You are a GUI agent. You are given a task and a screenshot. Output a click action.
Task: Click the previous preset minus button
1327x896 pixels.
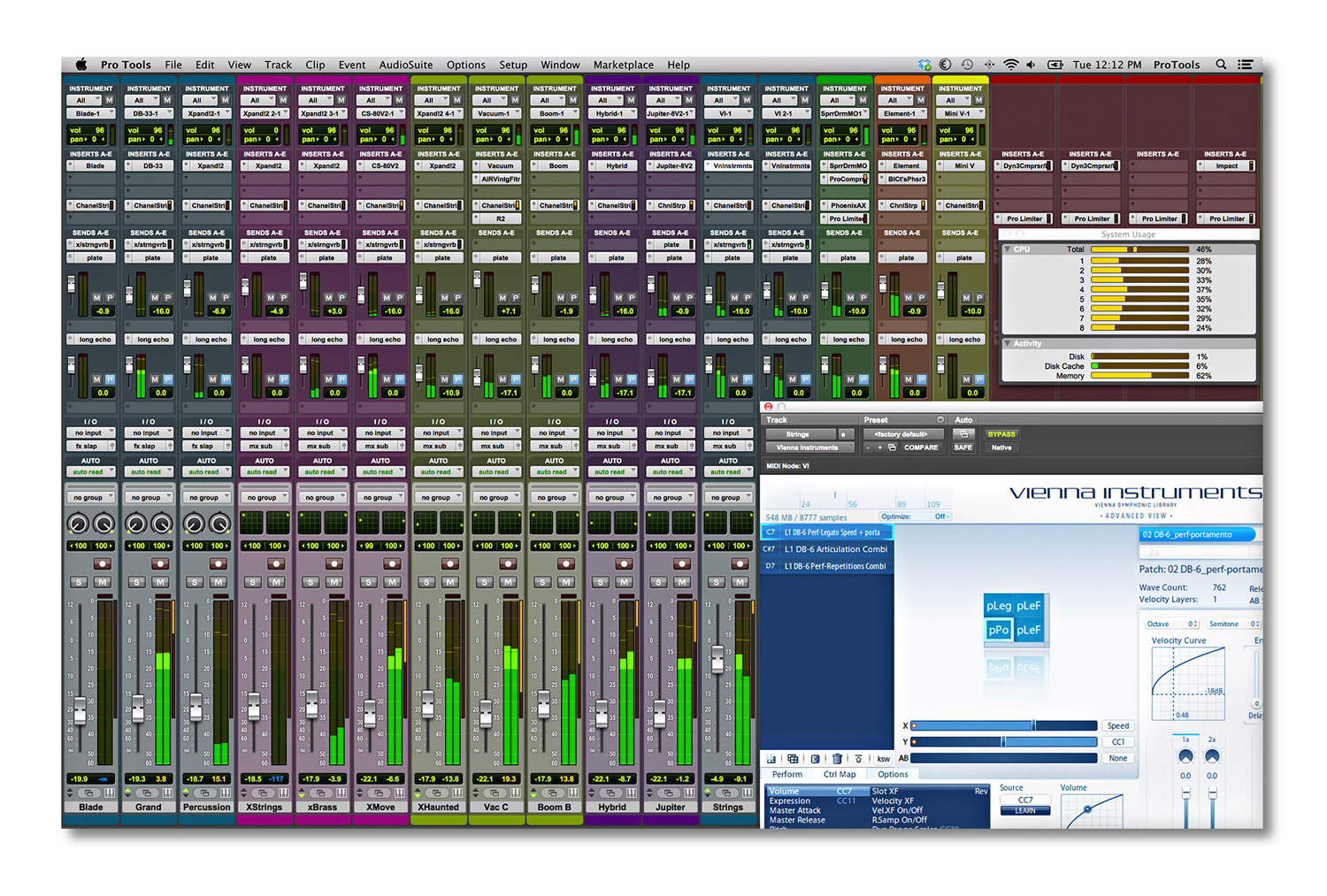click(x=868, y=448)
